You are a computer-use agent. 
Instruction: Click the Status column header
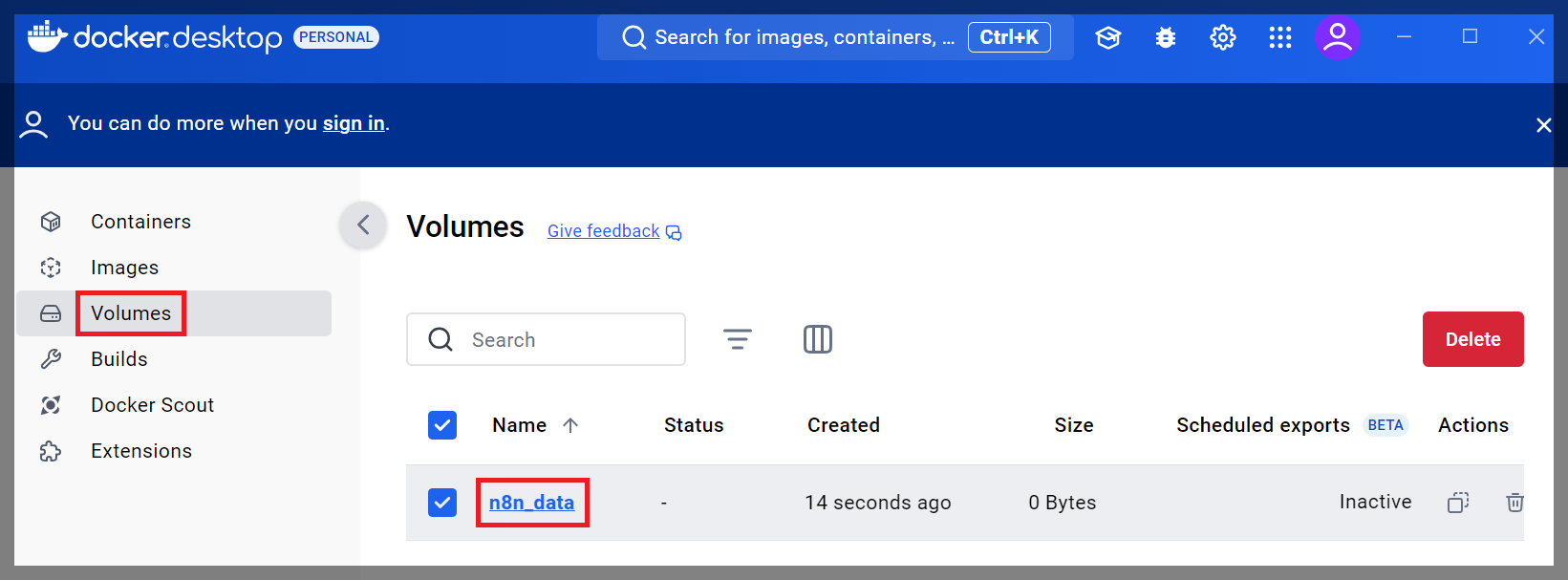coord(694,425)
